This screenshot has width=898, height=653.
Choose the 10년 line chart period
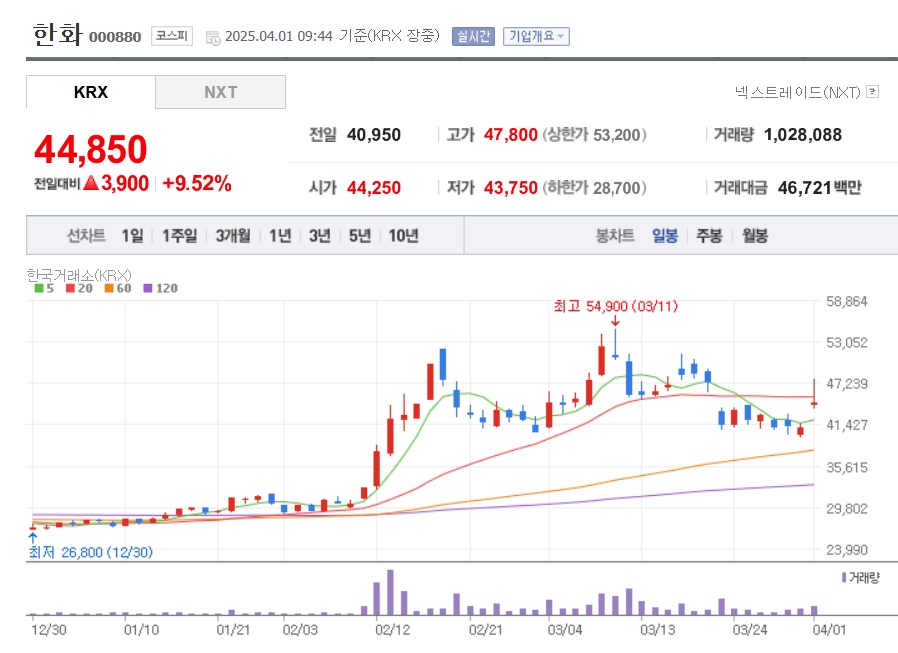(x=403, y=235)
